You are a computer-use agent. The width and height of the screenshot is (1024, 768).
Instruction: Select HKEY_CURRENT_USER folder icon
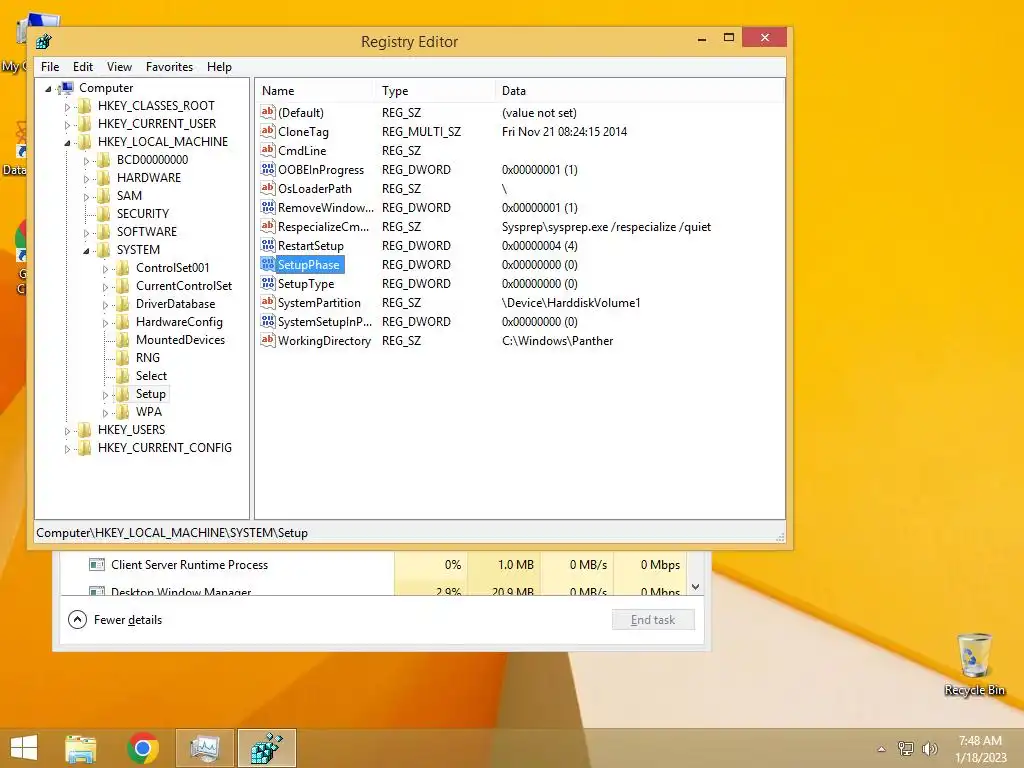(x=84, y=123)
